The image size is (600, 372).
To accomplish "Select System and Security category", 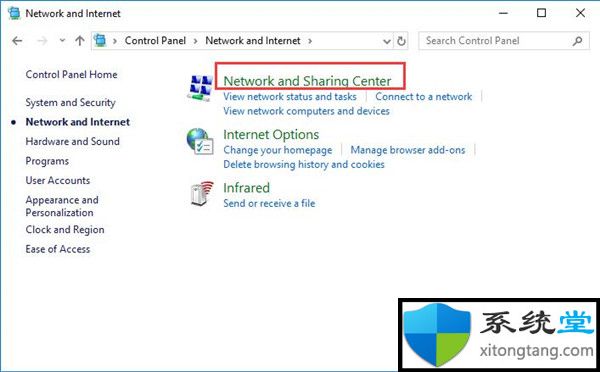I will pyautogui.click(x=70, y=103).
